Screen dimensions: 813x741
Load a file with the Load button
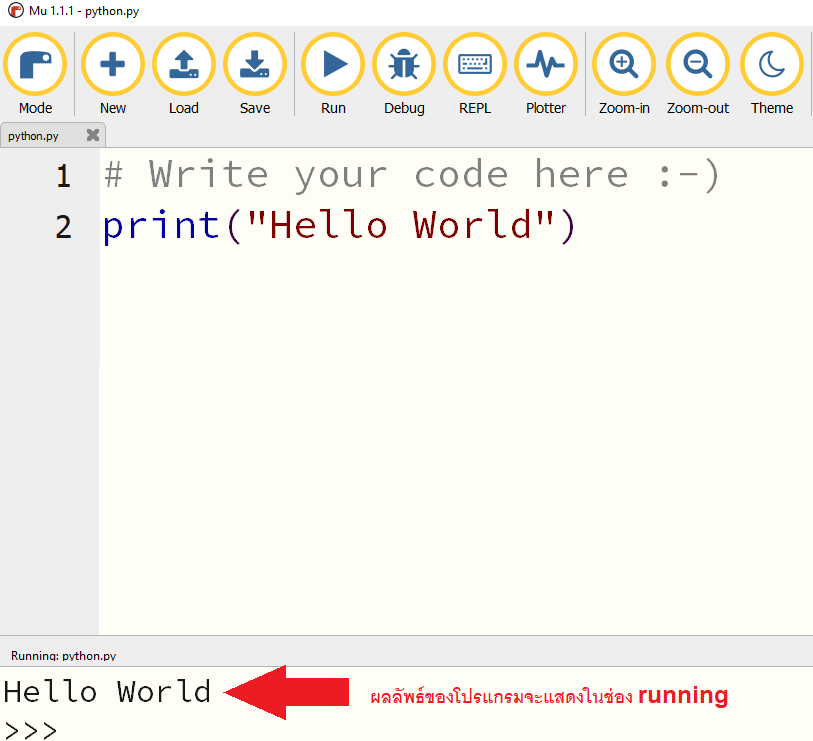(x=184, y=74)
